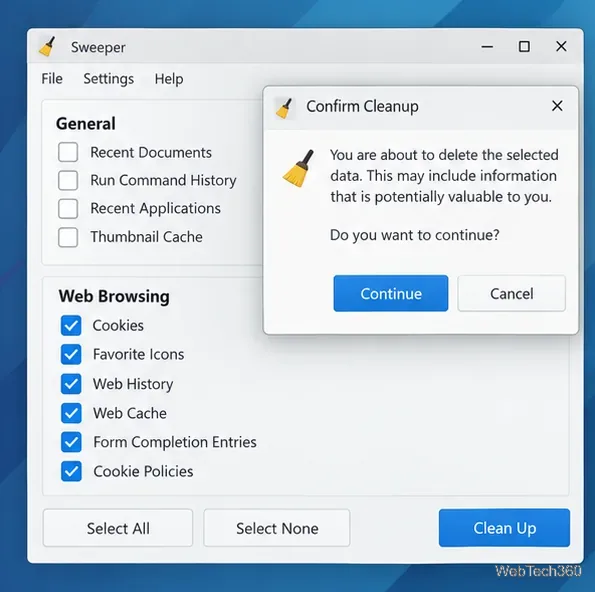Click the 'Do you want to continue?' text

point(415,235)
